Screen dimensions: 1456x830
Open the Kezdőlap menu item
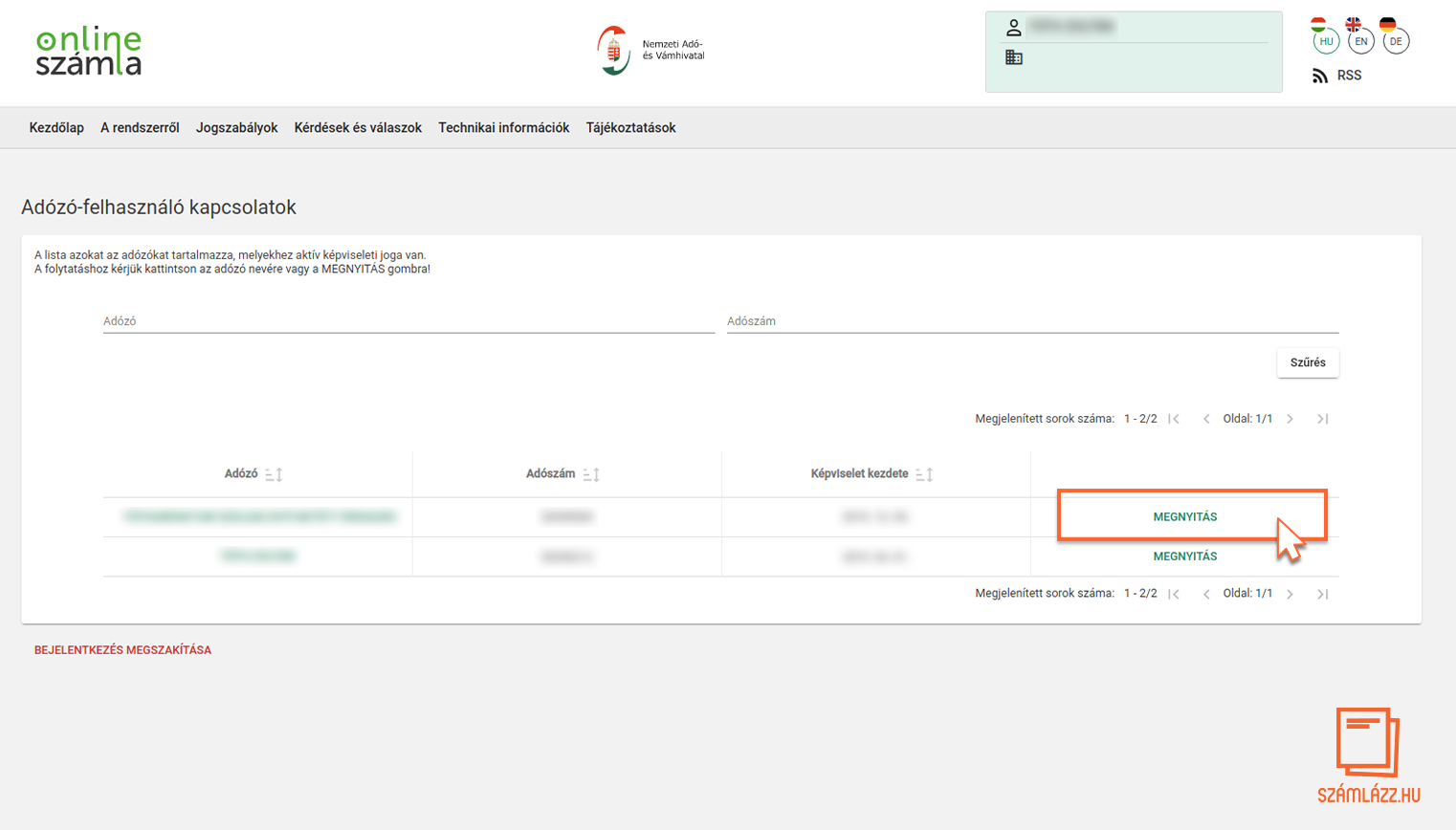pos(56,128)
